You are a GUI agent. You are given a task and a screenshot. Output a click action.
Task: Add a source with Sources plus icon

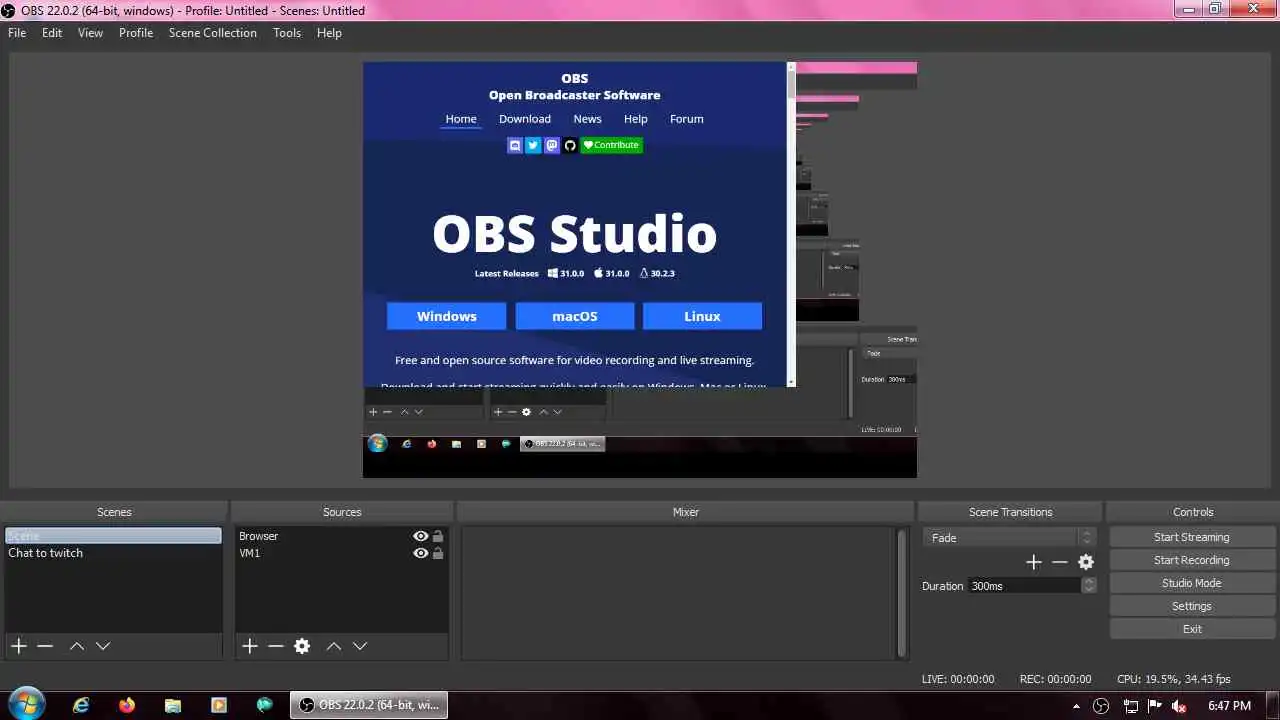tap(250, 646)
